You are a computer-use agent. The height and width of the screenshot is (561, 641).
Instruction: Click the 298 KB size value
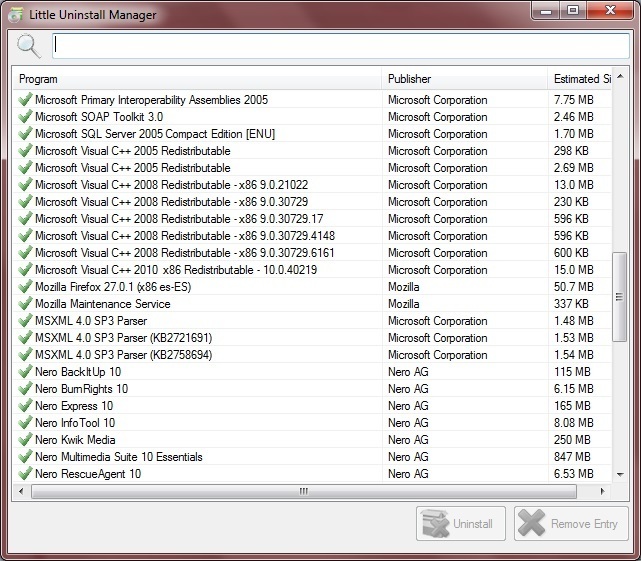(x=571, y=151)
